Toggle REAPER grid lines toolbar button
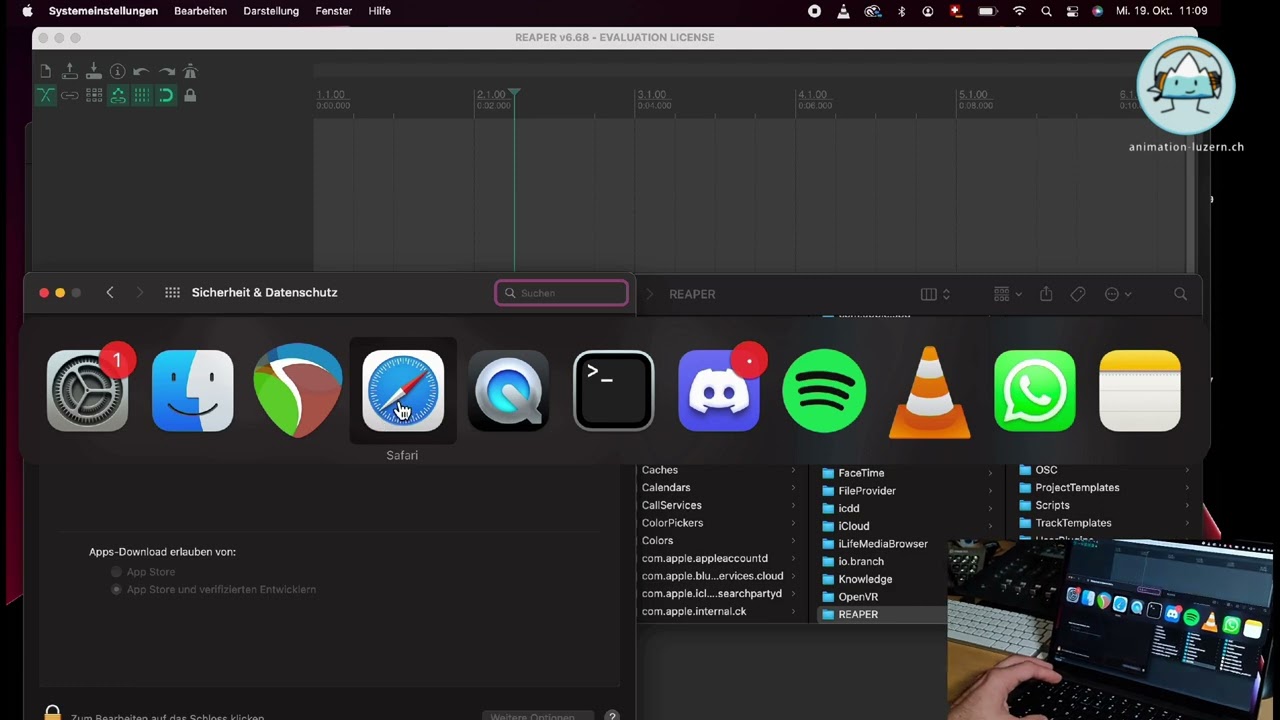This screenshot has height=720, width=1280. [x=142, y=95]
